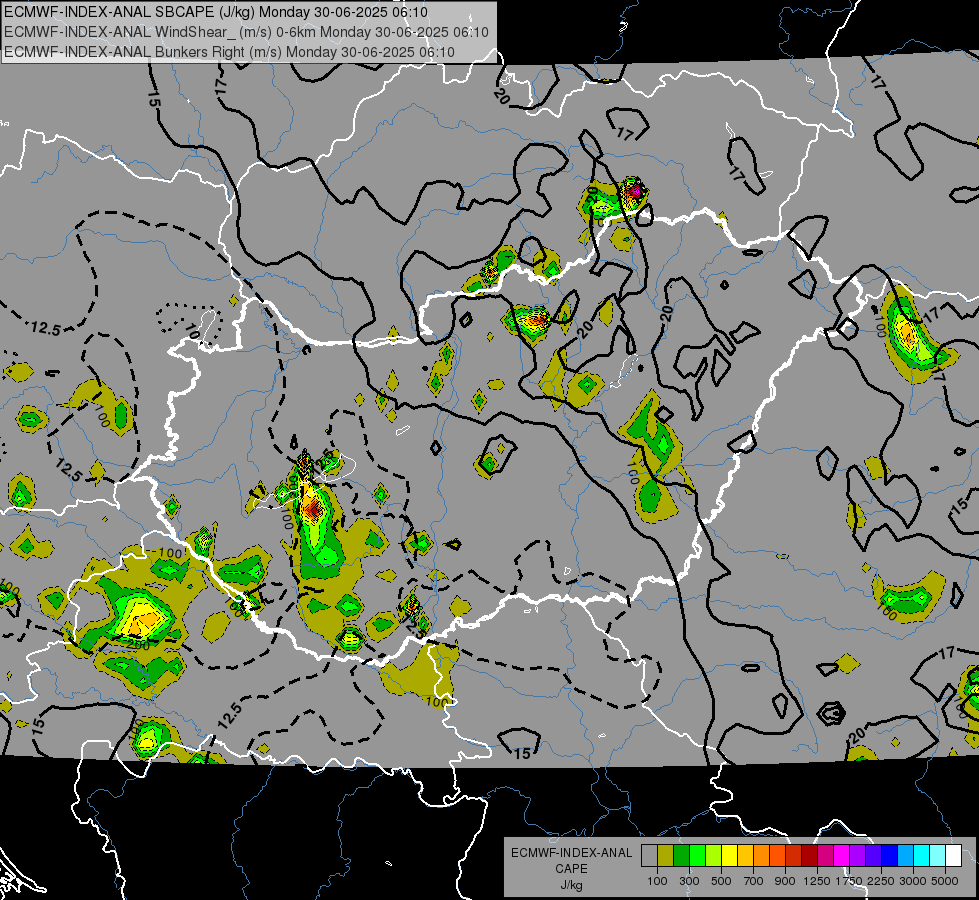Screen dimensions: 979x900
Task: Click the legend value 900
Action: tap(785, 881)
